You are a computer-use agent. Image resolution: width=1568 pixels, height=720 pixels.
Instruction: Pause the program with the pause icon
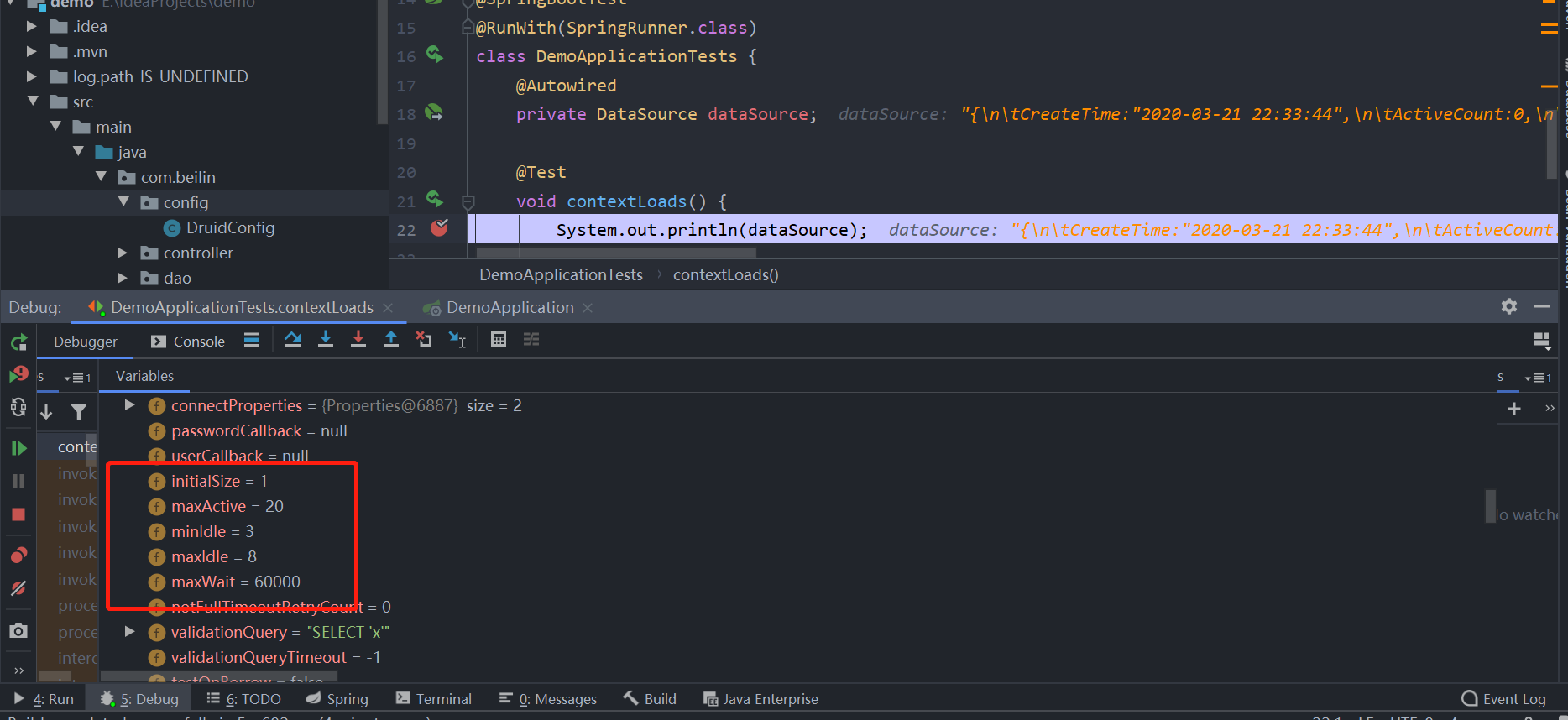(18, 481)
